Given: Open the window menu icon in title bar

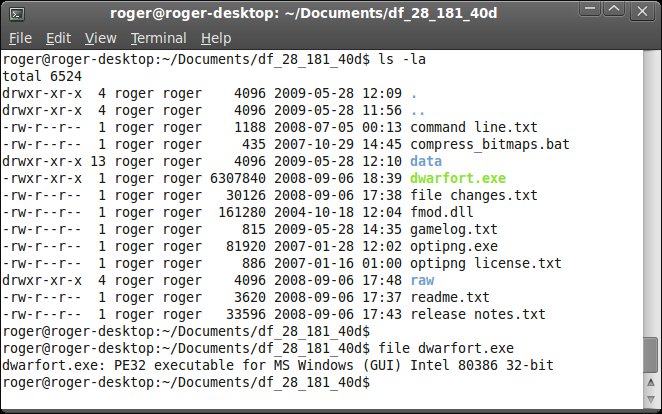Looking at the screenshot, I should click(16, 14).
